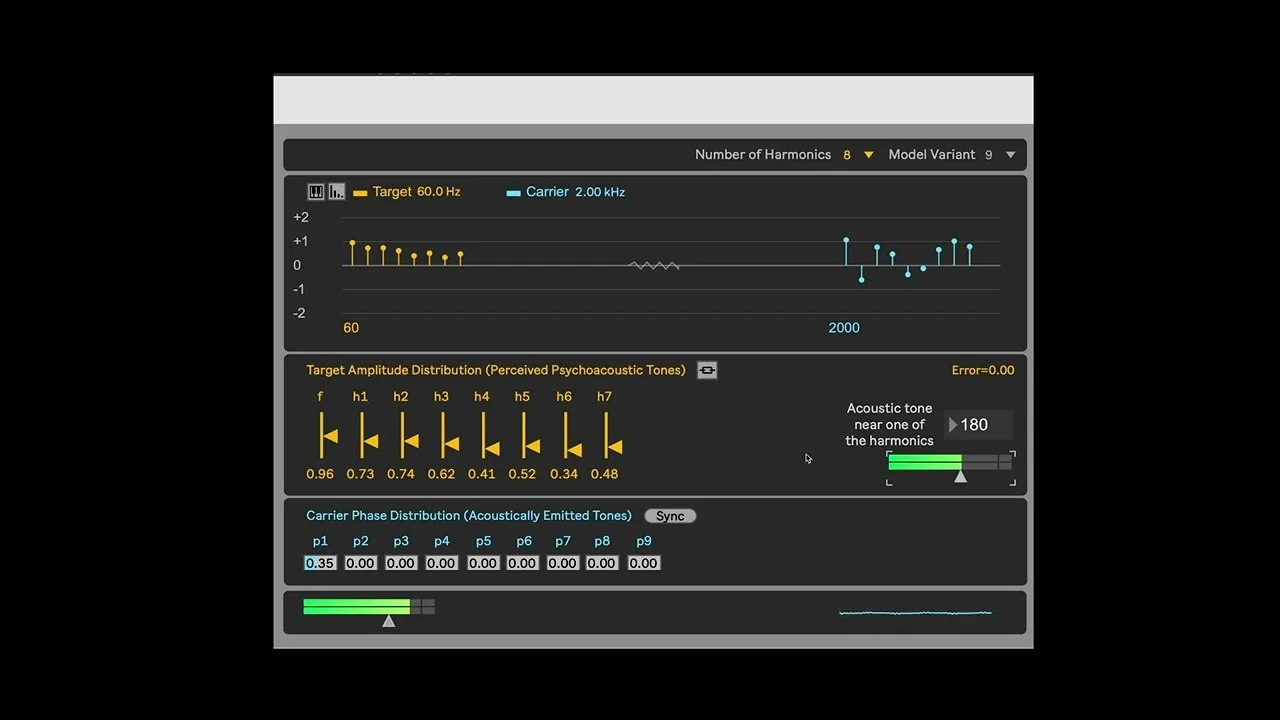Open the Number of Harmonics dropdown arrow

(x=868, y=155)
